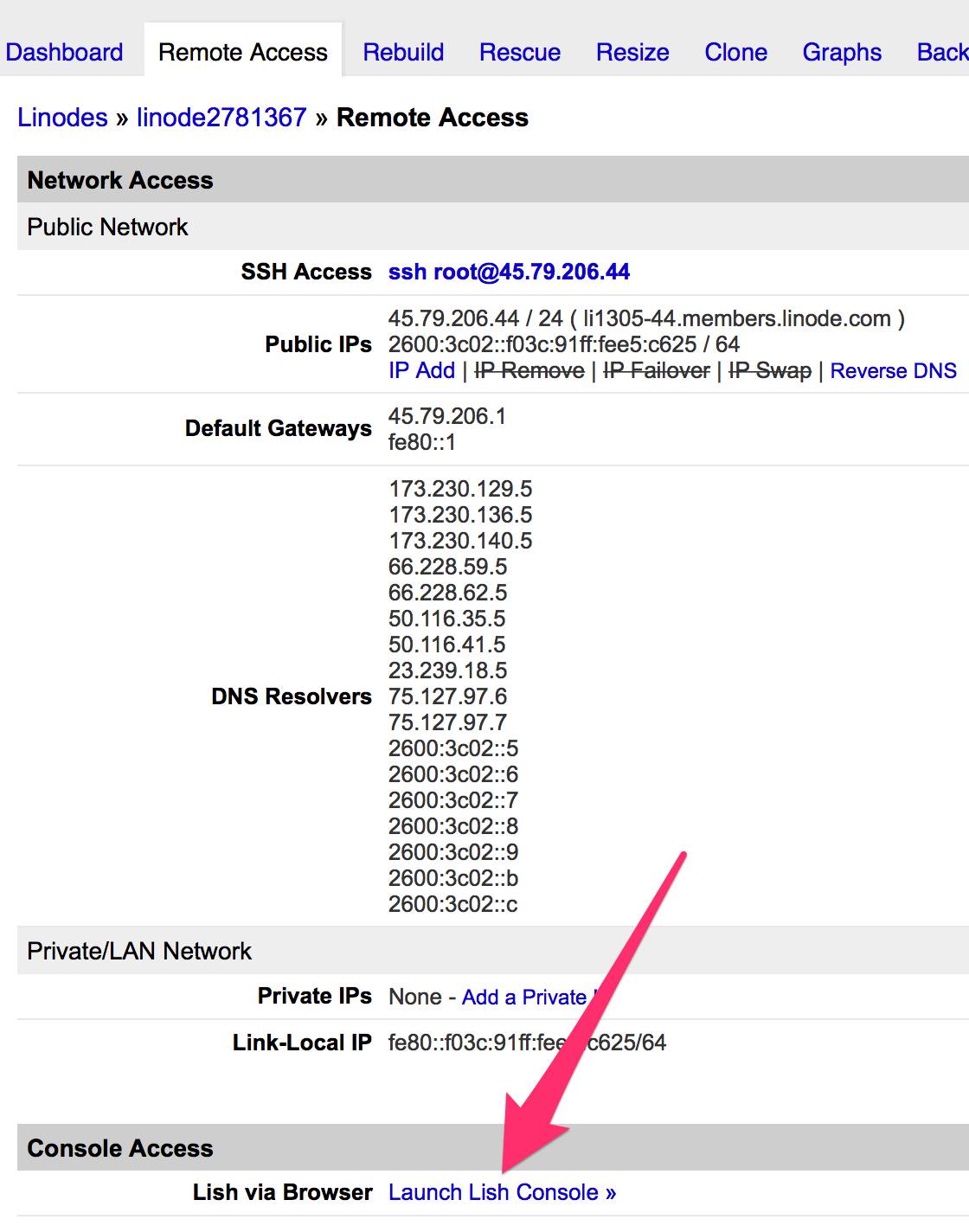The image size is (969, 1232).
Task: Go to the Resize tab
Action: click(632, 52)
